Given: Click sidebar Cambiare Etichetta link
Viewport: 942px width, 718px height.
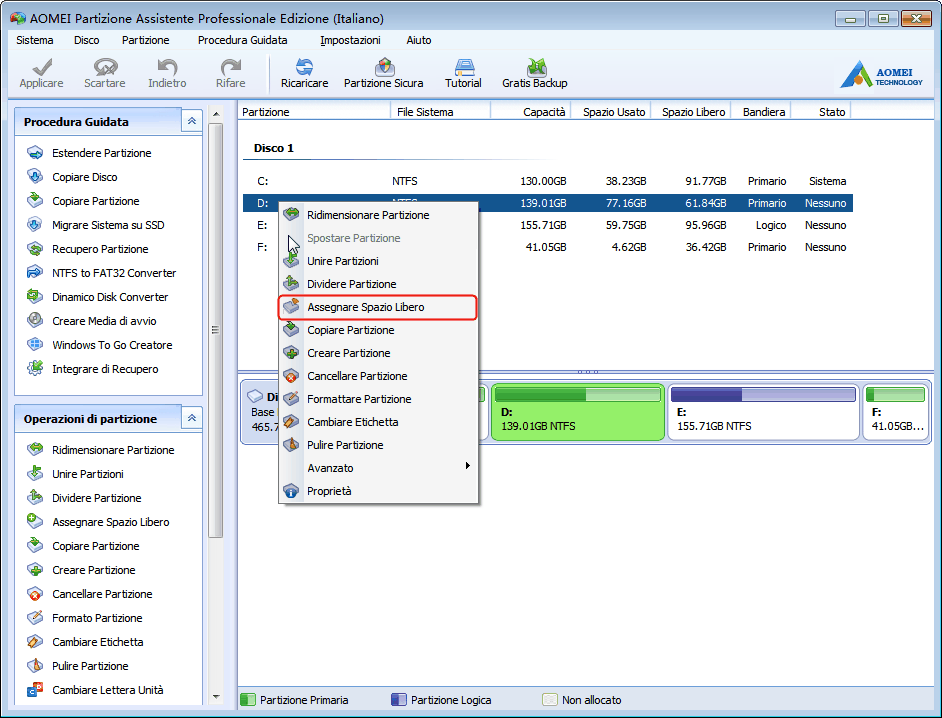Looking at the screenshot, I should coord(97,642).
